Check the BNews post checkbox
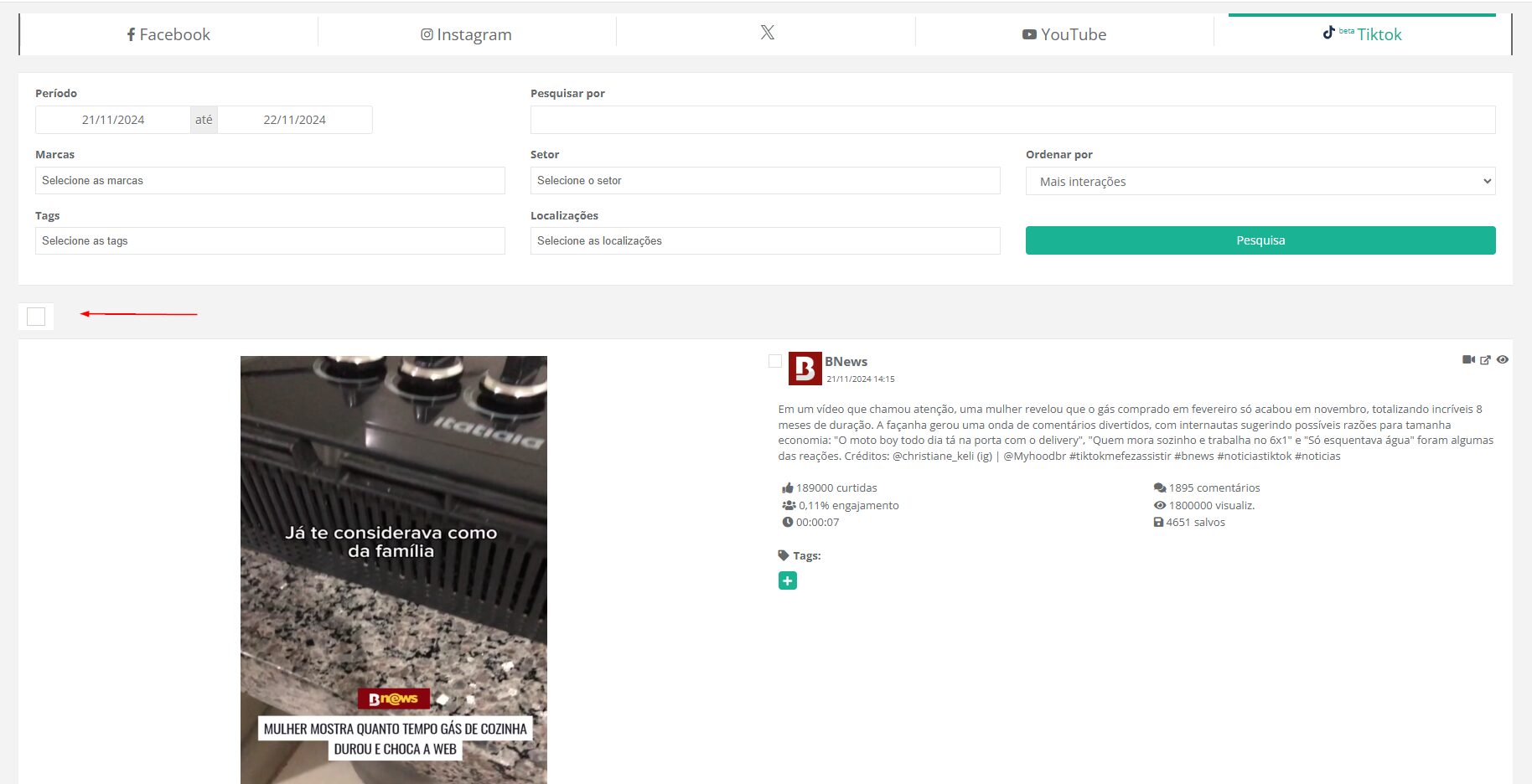The width and height of the screenshot is (1532, 784). (775, 361)
